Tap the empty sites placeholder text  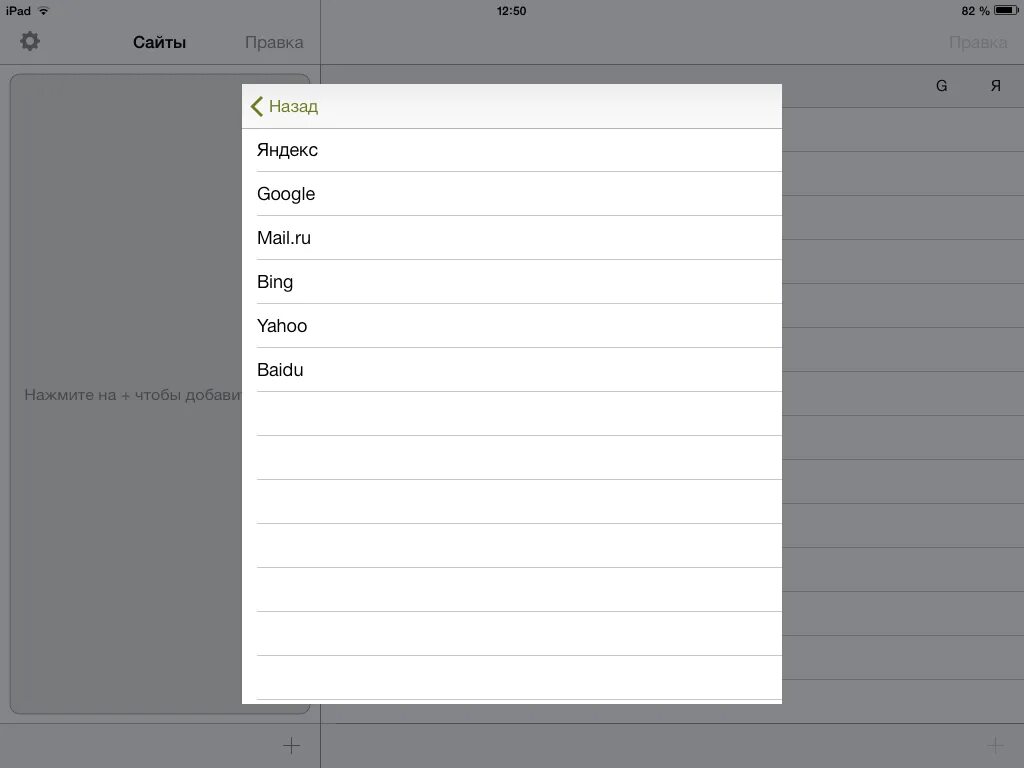pos(133,394)
